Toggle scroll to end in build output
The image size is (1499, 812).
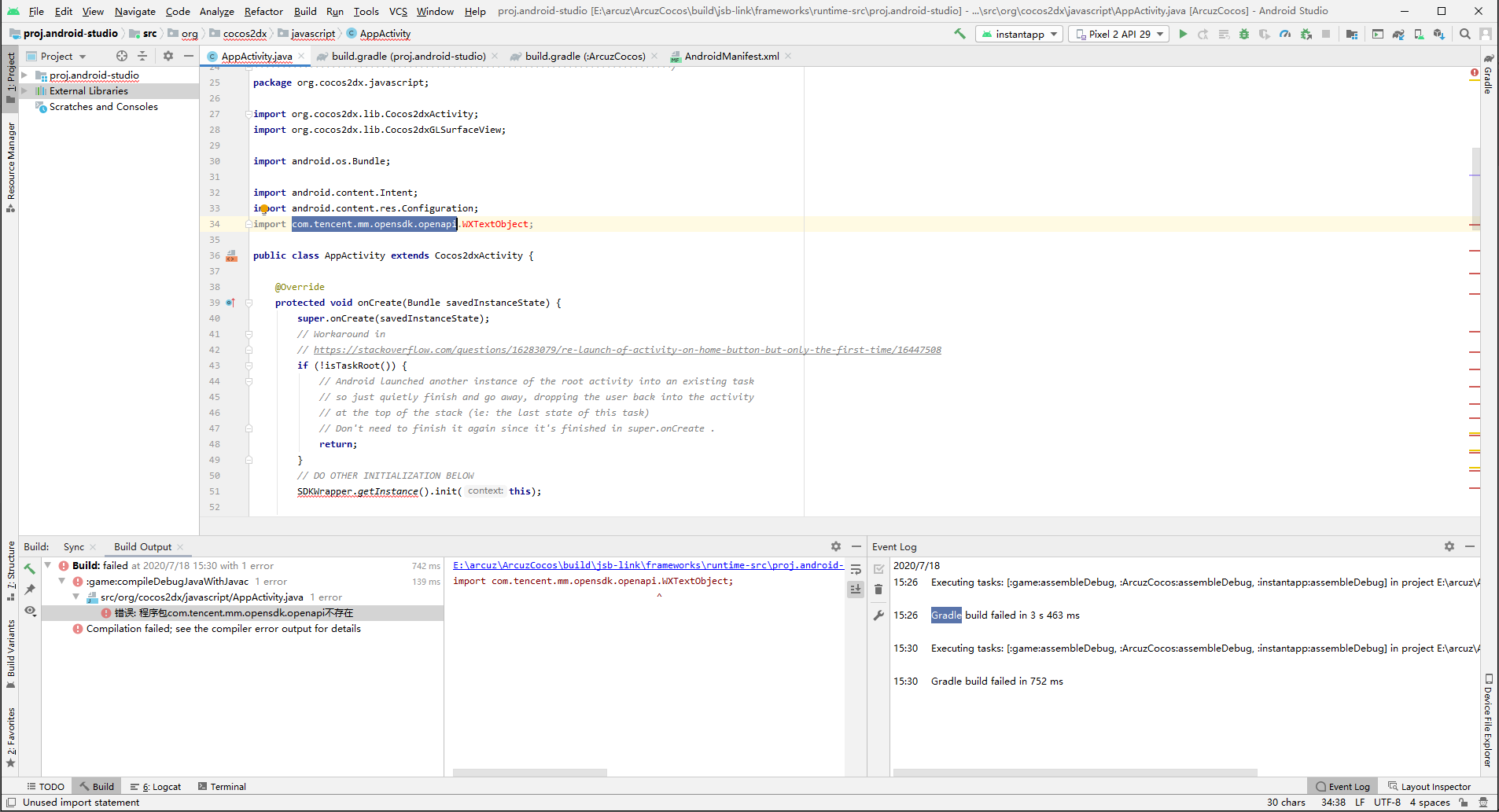tap(856, 589)
